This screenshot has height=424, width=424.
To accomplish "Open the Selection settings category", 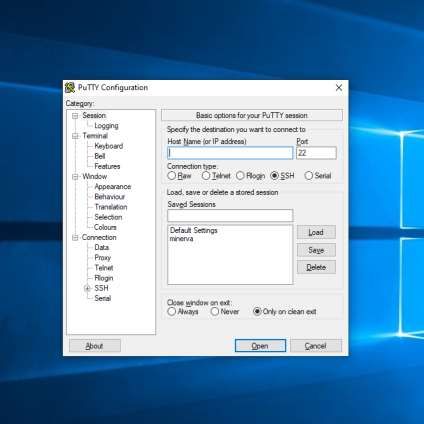I will click(x=108, y=217).
